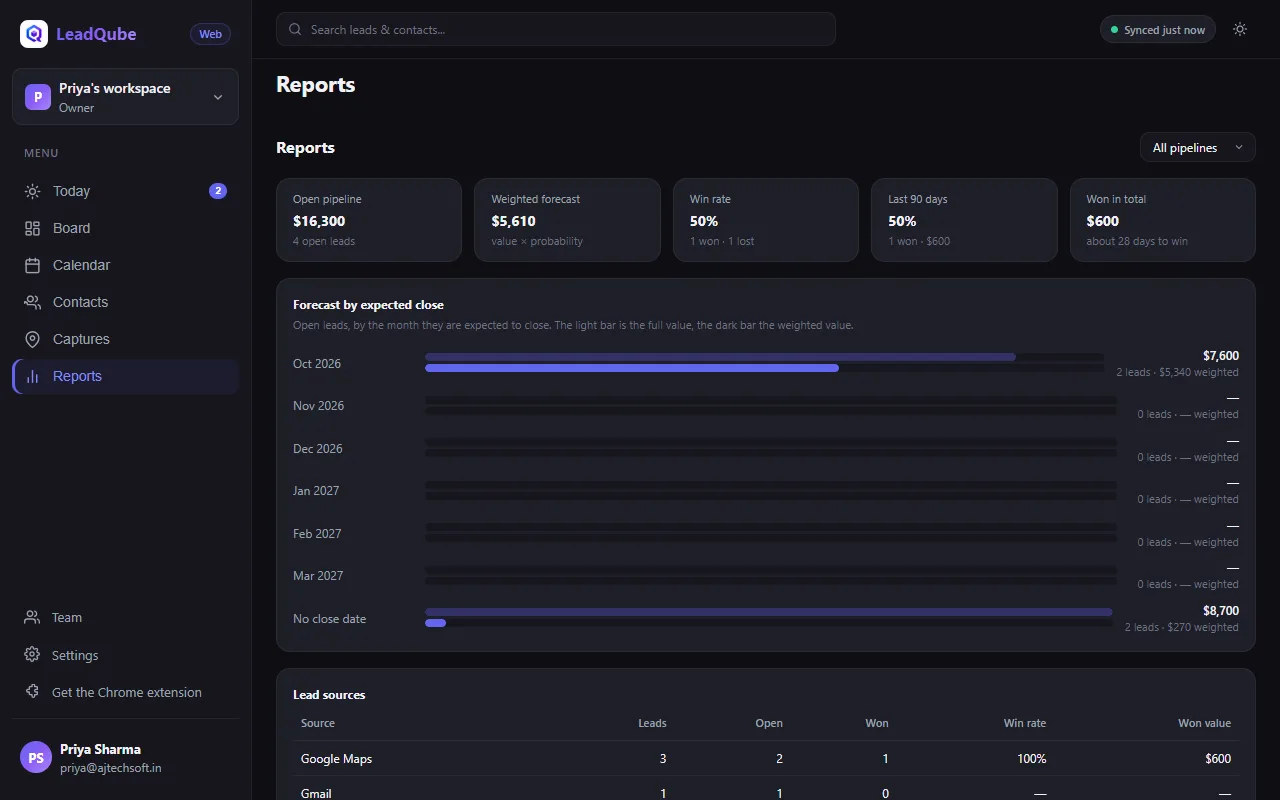Go to the Board page
The image size is (1280, 800).
point(126,228)
